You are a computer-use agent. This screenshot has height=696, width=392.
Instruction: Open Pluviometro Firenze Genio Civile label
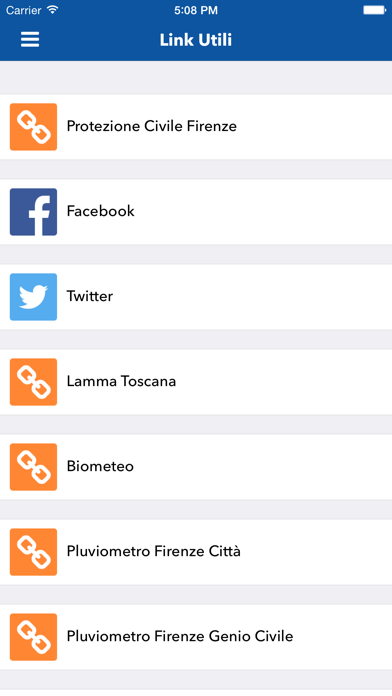(x=180, y=637)
